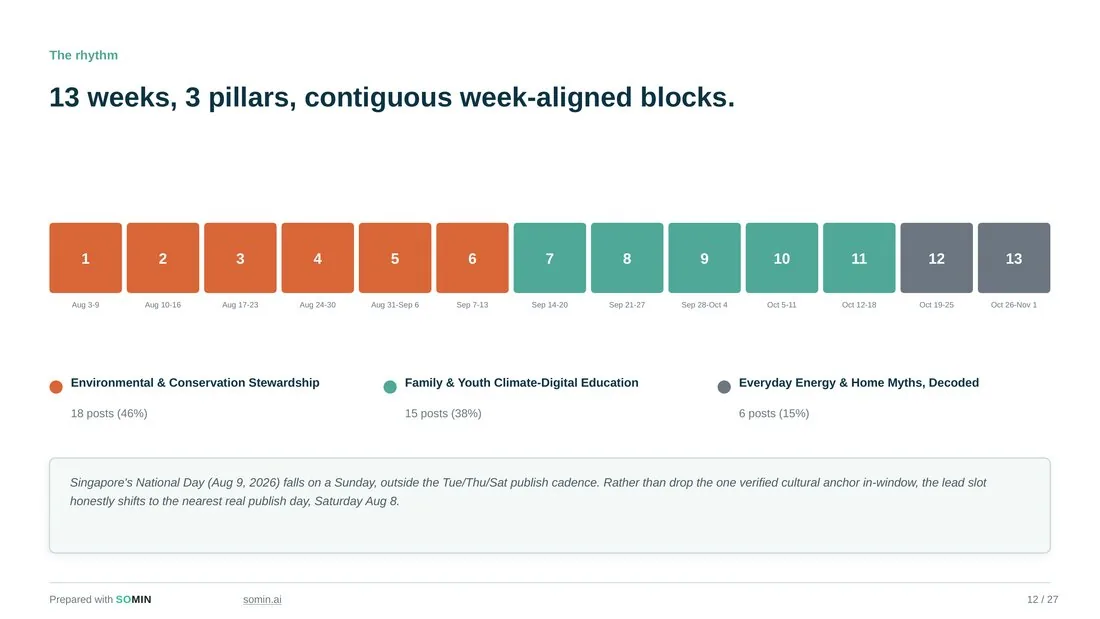Click week 9 block Sep 28-Oct 4

tap(704, 258)
